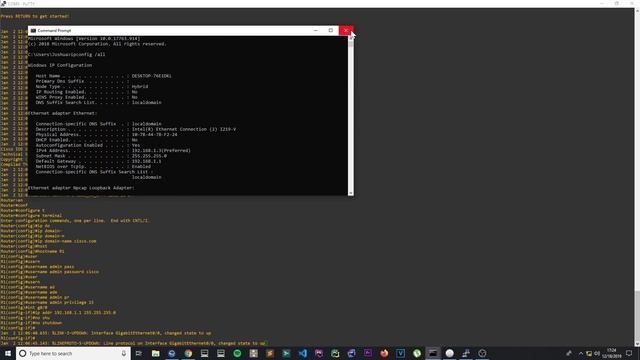Click the Host Name DESKTOP line
The image size is (640, 360).
[103, 76]
